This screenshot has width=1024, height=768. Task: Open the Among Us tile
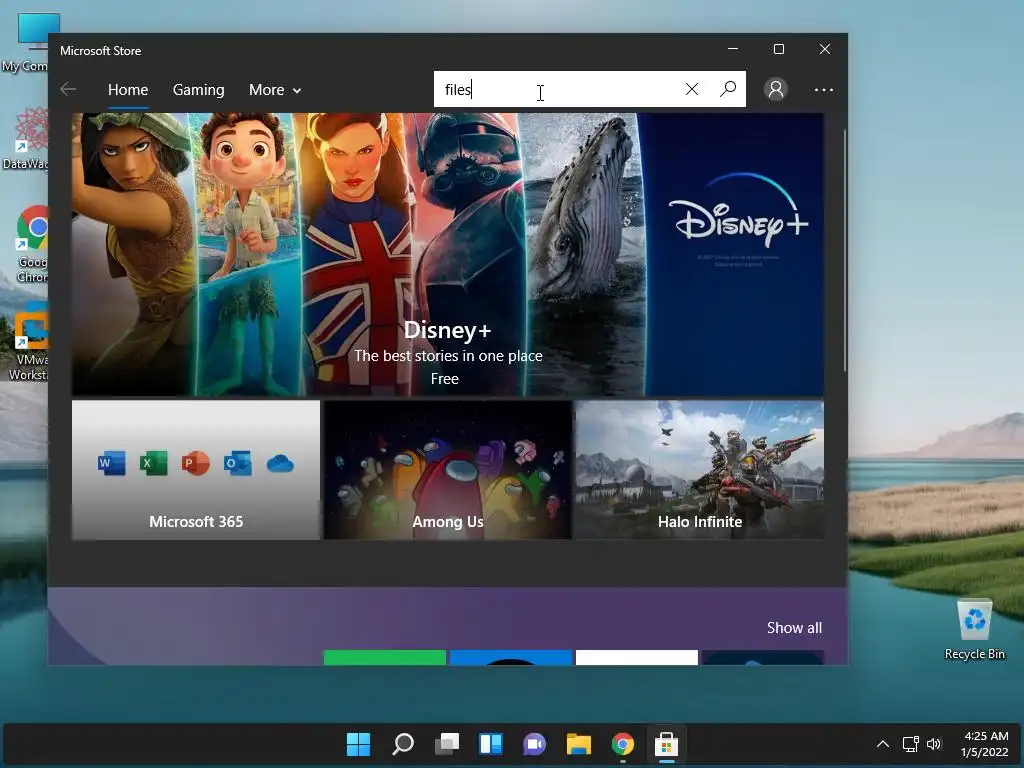[x=448, y=470]
